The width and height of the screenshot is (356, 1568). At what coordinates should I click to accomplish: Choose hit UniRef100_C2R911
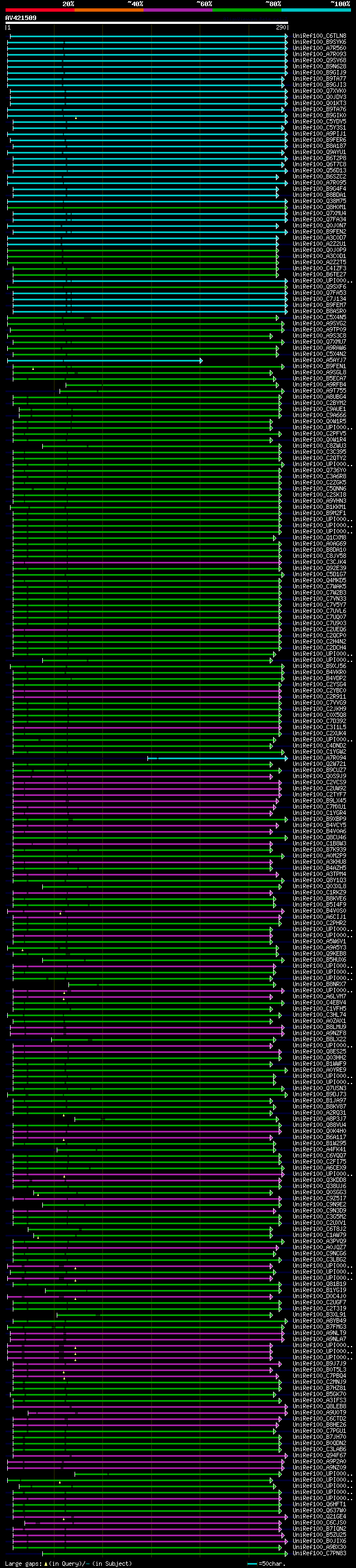tap(319, 697)
